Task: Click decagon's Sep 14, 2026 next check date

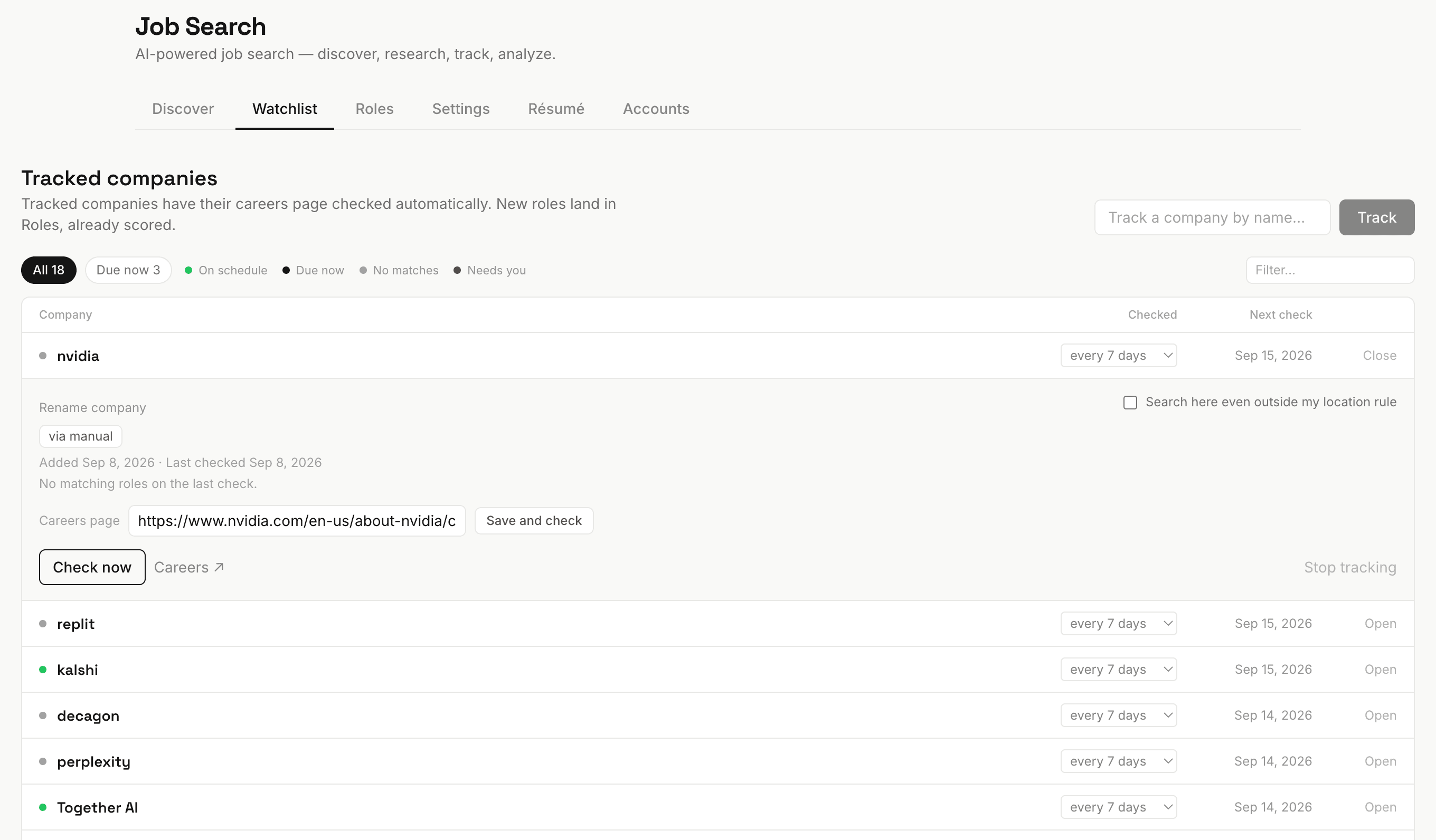Action: pos(1272,715)
